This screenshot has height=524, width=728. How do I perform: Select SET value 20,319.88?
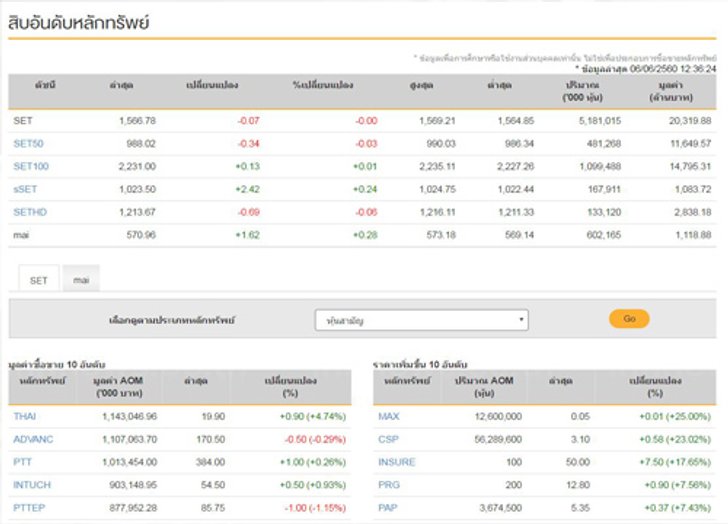tap(690, 121)
